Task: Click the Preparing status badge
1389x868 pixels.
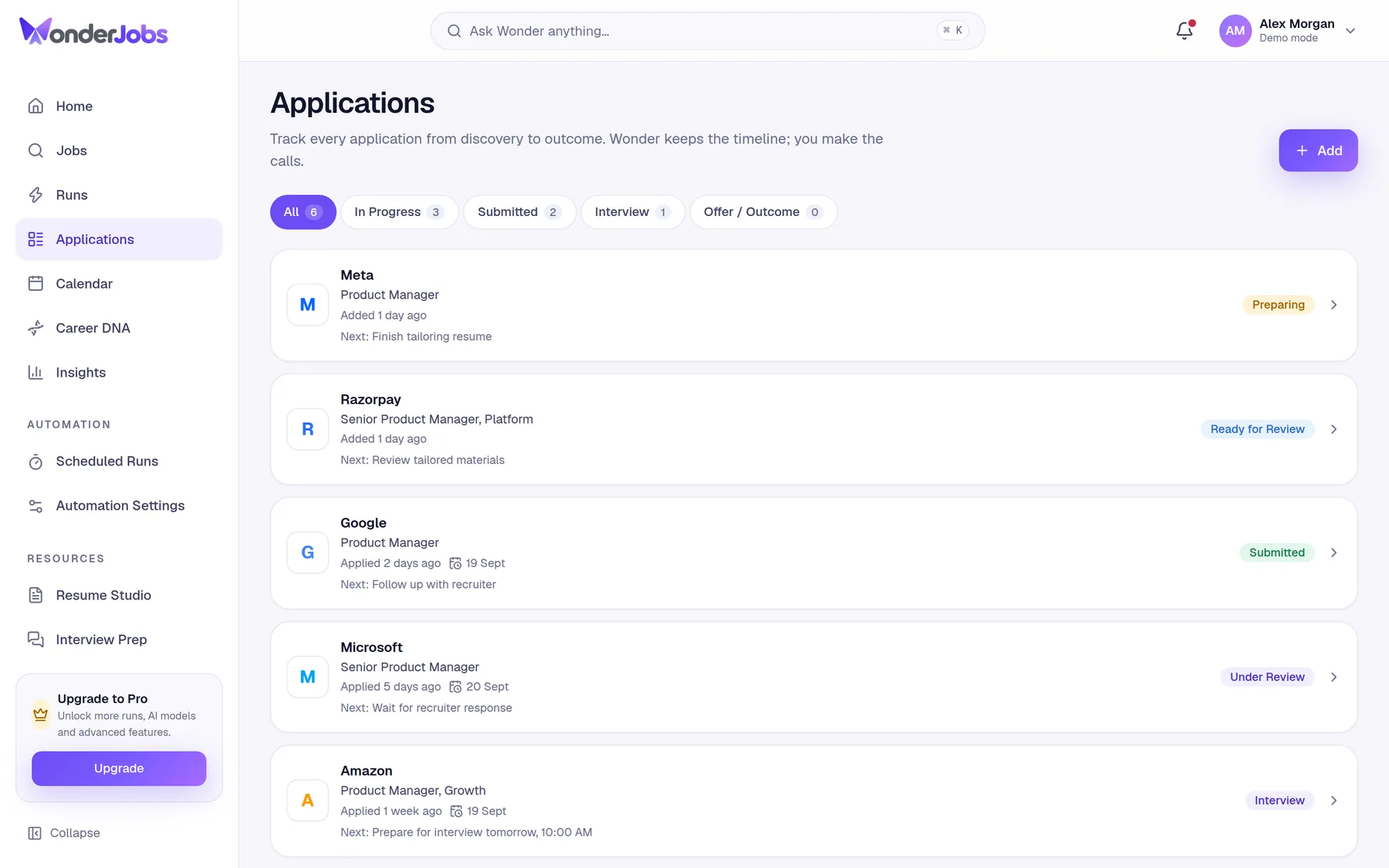Action: point(1278,305)
